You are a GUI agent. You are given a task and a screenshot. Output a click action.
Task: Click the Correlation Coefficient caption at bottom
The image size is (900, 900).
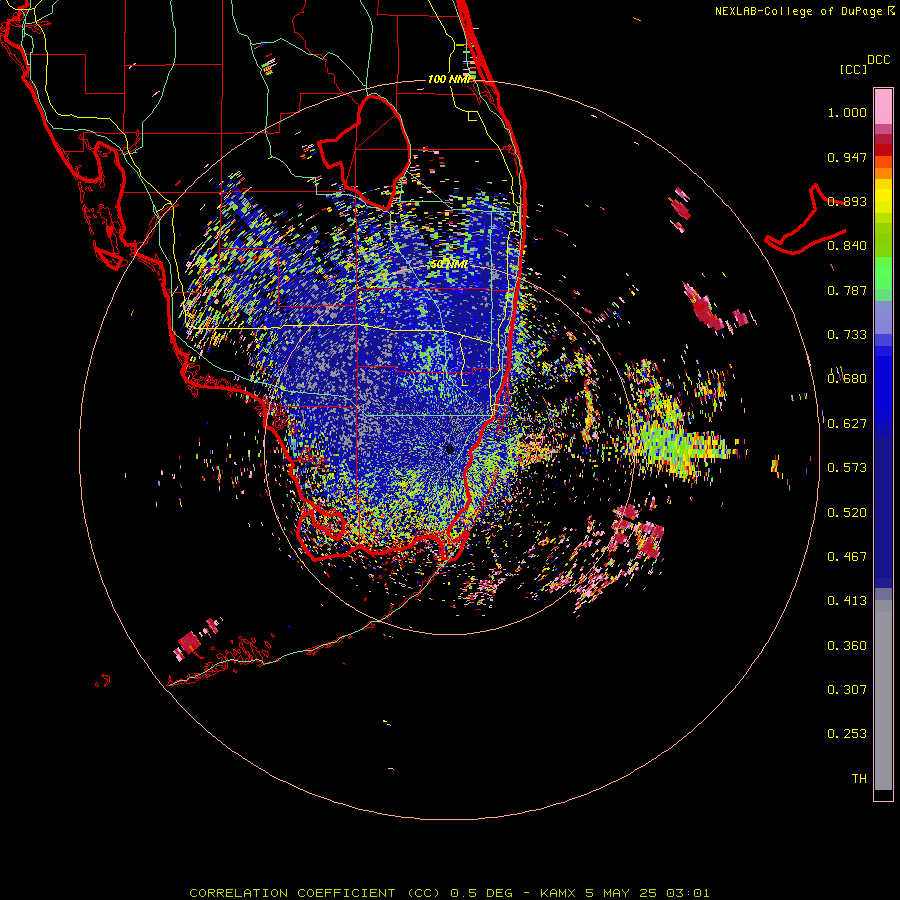click(449, 893)
